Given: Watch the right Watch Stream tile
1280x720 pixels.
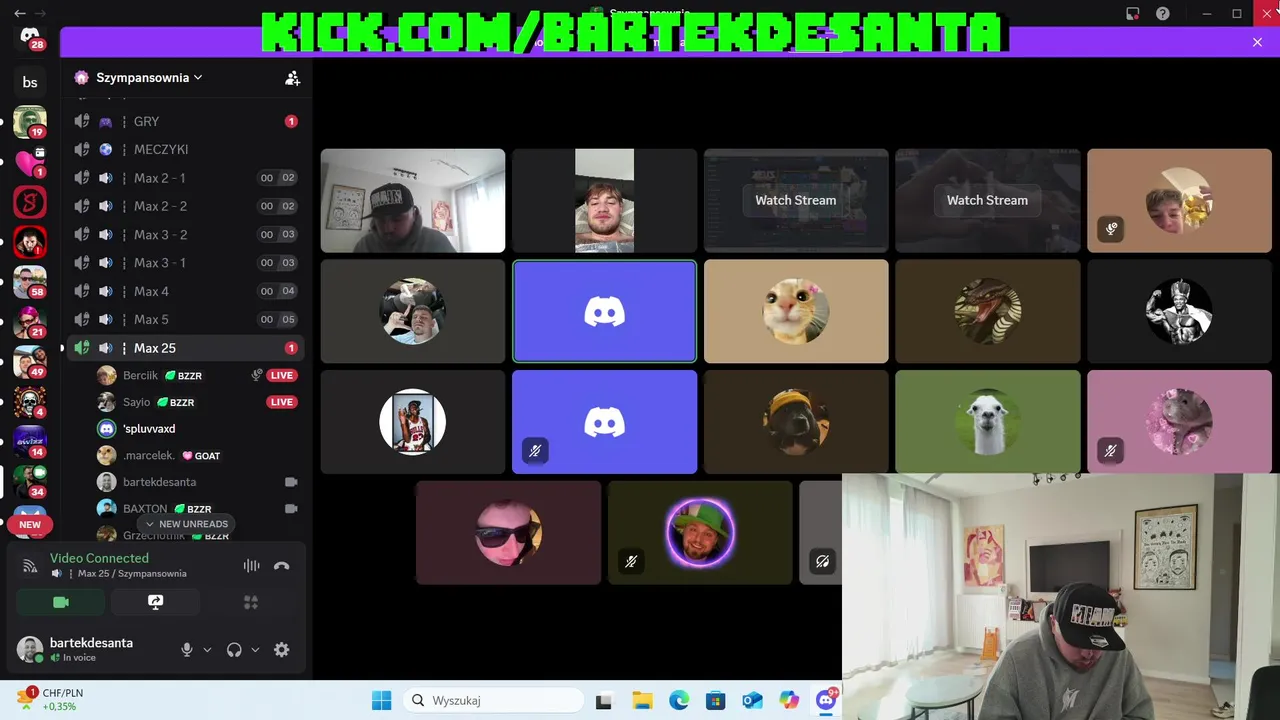Looking at the screenshot, I should pos(987,200).
